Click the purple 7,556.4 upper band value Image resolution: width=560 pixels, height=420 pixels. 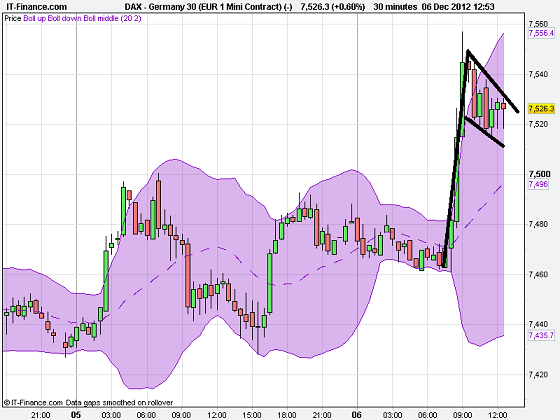pos(541,33)
